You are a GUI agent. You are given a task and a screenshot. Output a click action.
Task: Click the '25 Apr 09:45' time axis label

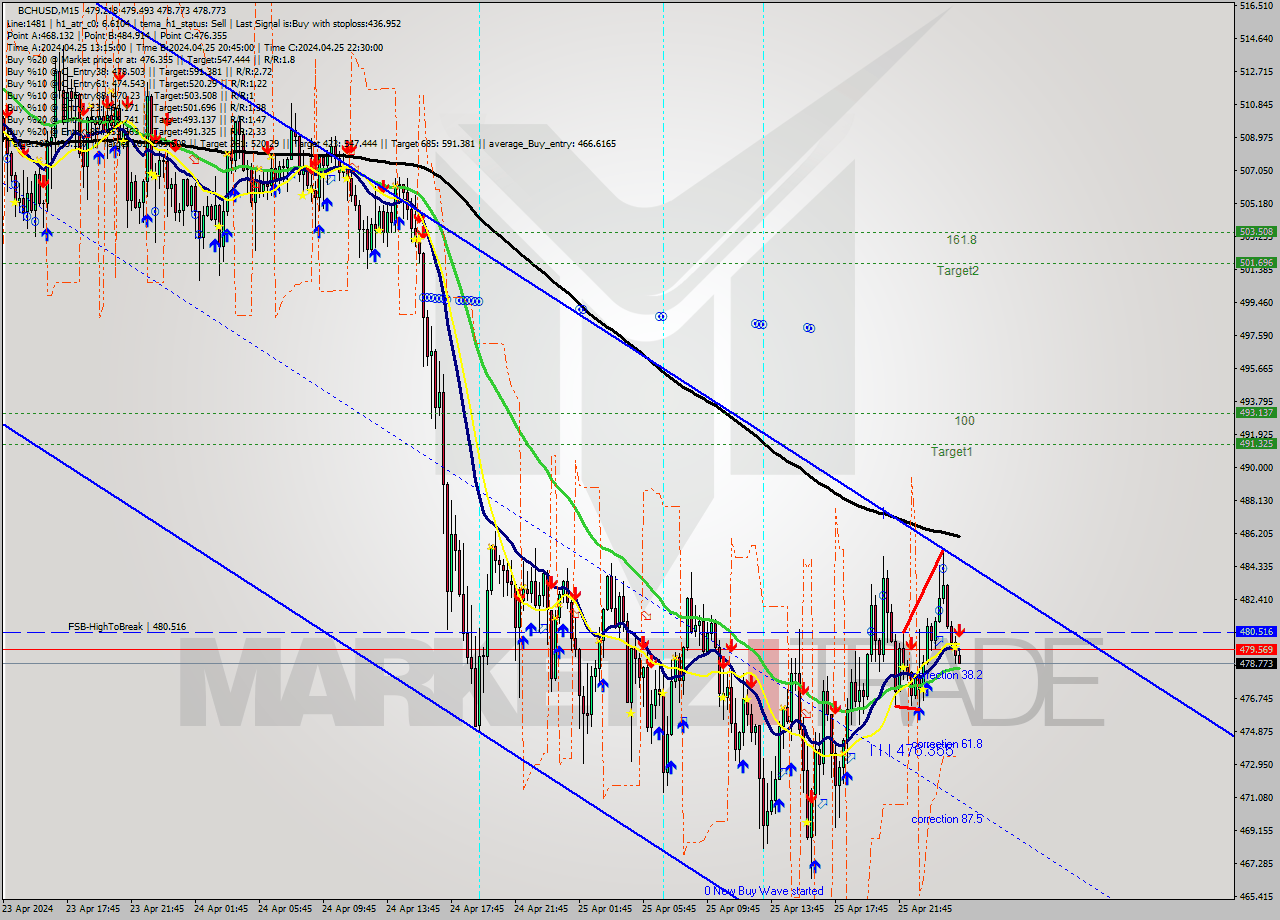coord(733,909)
